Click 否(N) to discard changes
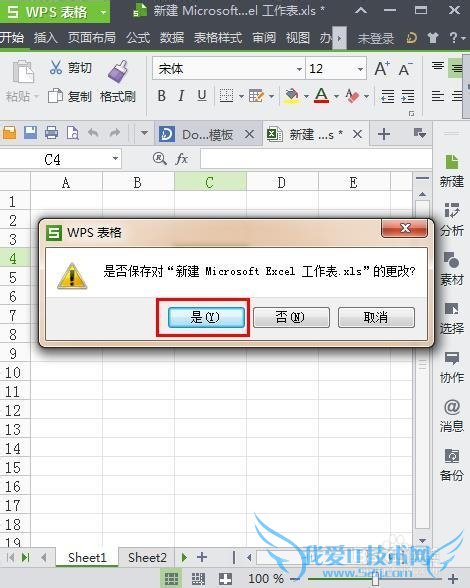This screenshot has width=470, height=588. pyautogui.click(x=291, y=317)
